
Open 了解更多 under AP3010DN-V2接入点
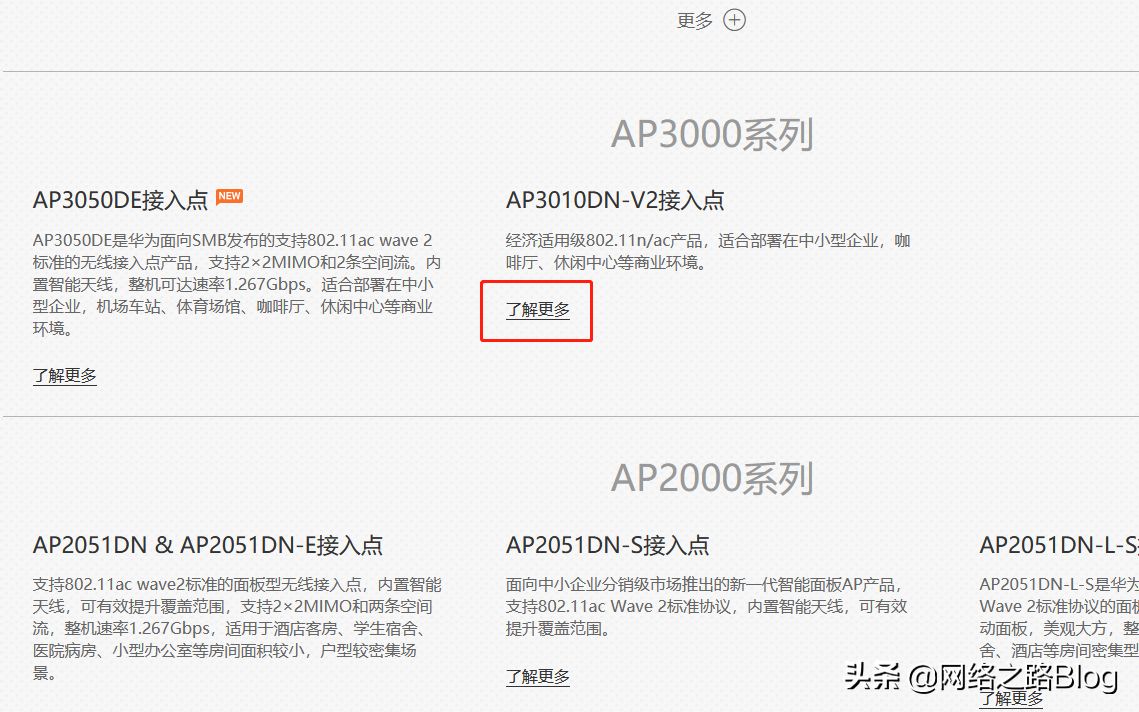538,310
